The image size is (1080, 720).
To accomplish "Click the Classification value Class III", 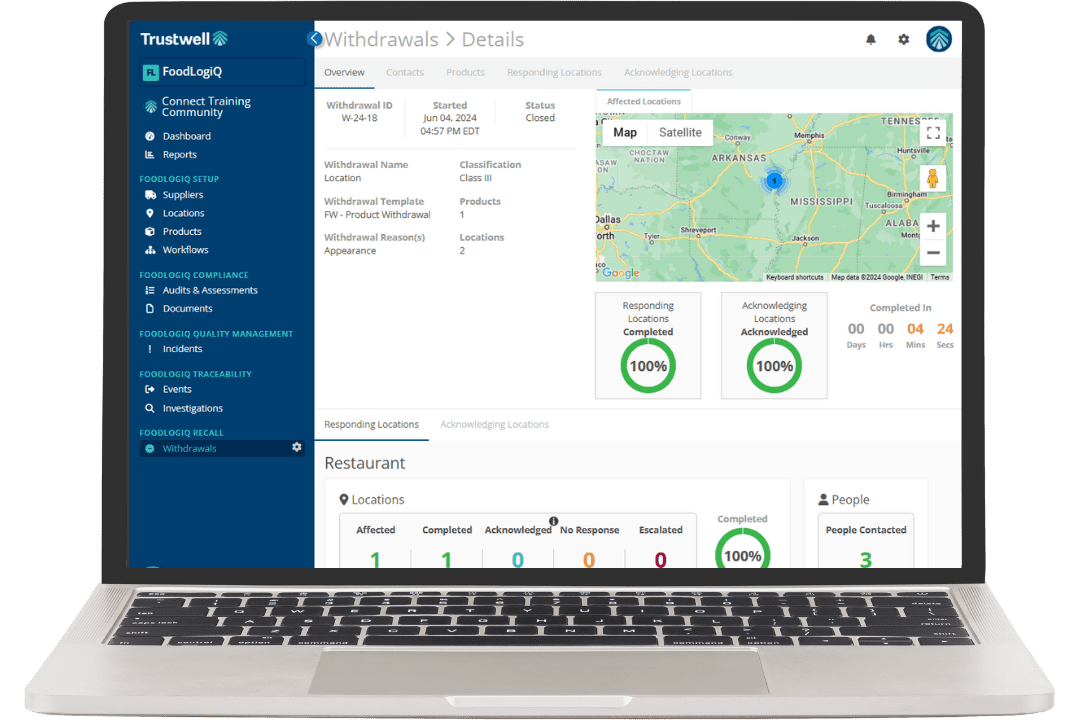I will tap(475, 178).
